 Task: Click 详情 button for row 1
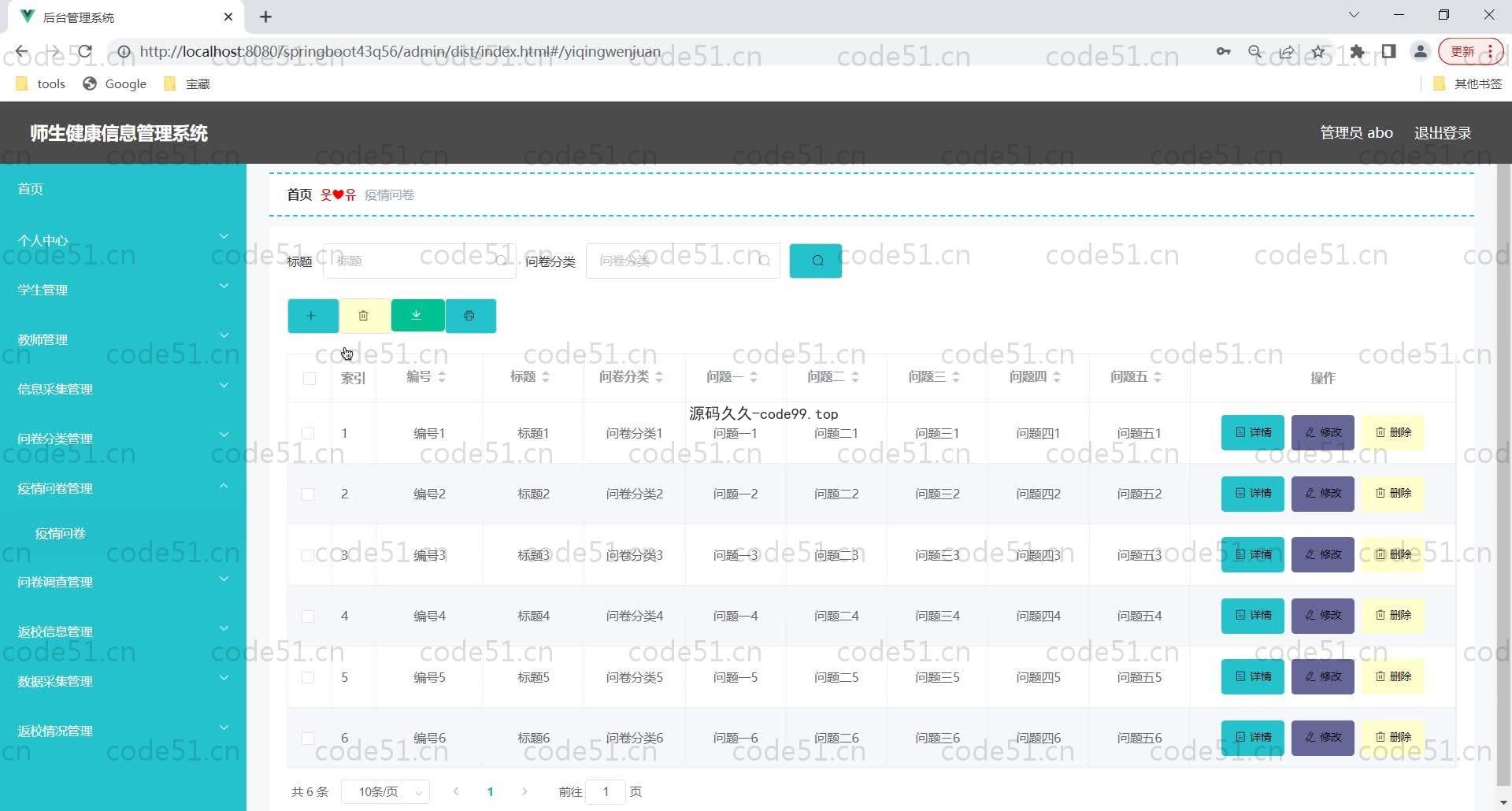point(1252,432)
